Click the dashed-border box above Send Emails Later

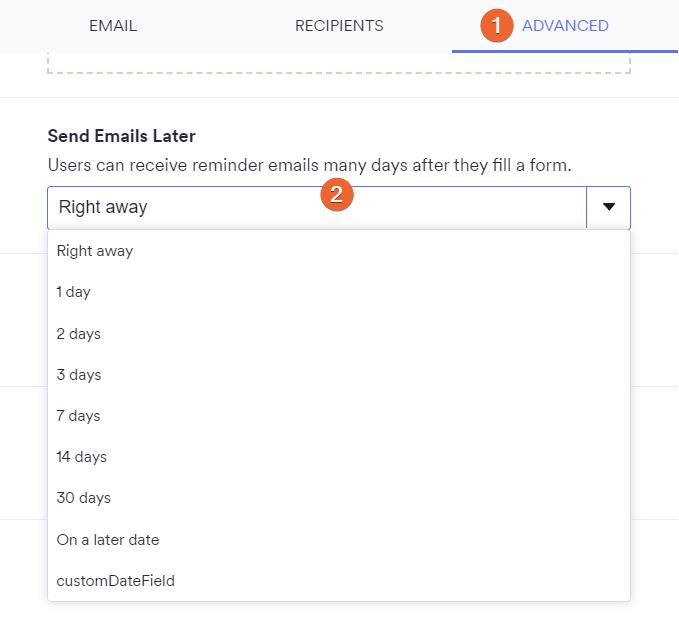click(x=339, y=66)
